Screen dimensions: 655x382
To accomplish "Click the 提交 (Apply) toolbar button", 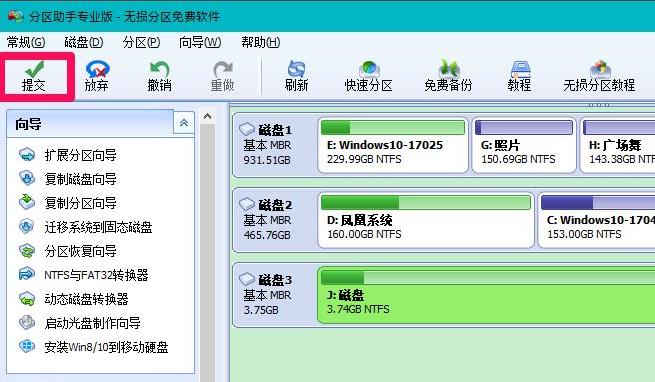I will coord(35,77).
